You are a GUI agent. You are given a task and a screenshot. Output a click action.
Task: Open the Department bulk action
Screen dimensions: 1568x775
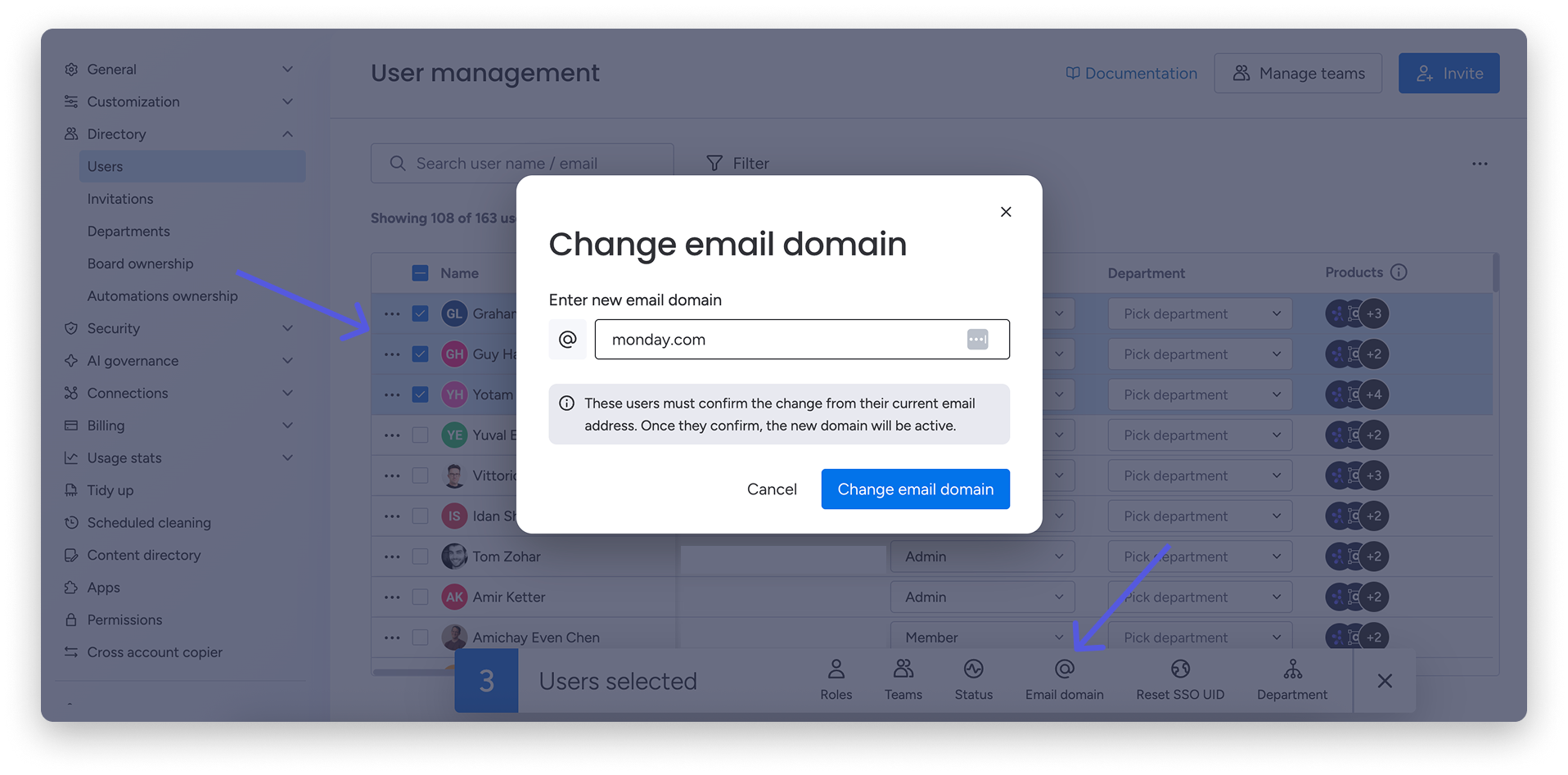pyautogui.click(x=1292, y=680)
